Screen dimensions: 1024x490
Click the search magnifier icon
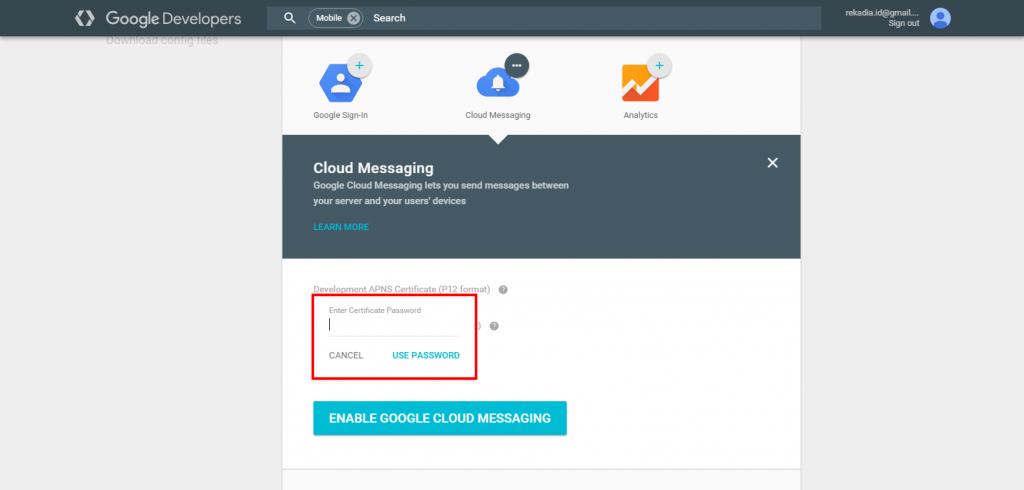(290, 18)
